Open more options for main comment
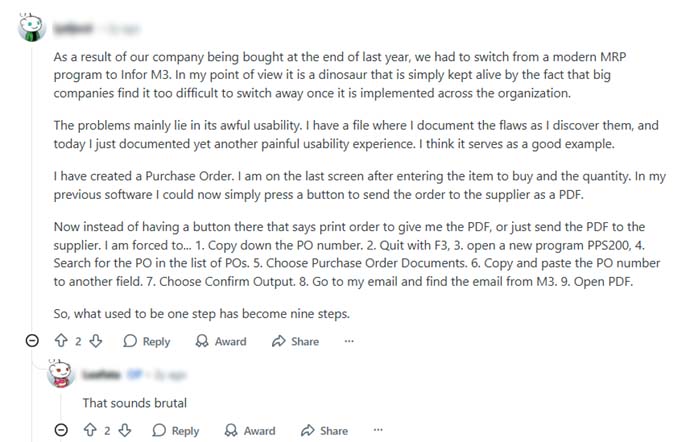This screenshot has width=694, height=442. (349, 341)
